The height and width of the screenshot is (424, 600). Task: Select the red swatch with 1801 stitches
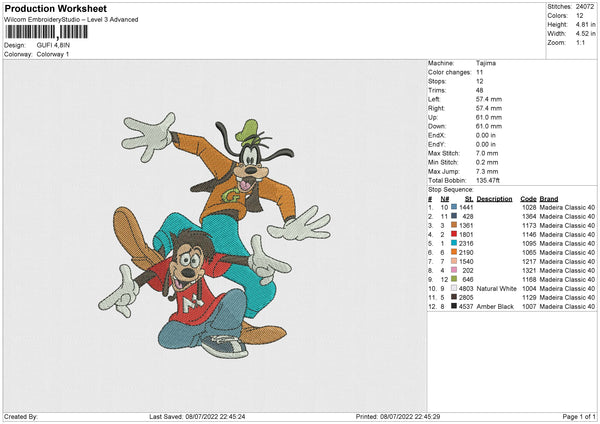454,234
